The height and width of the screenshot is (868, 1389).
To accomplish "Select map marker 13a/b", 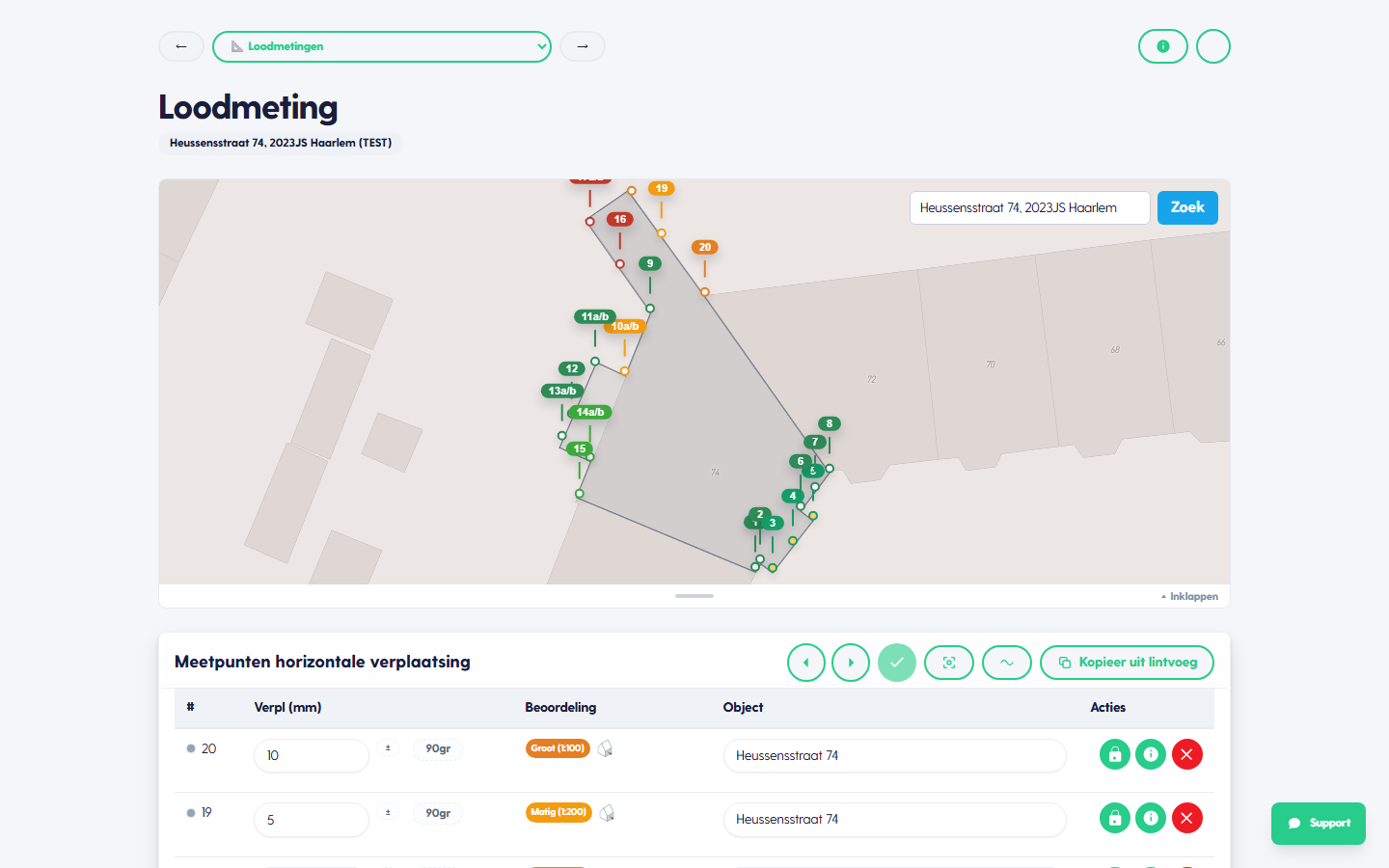I will pyautogui.click(x=562, y=391).
